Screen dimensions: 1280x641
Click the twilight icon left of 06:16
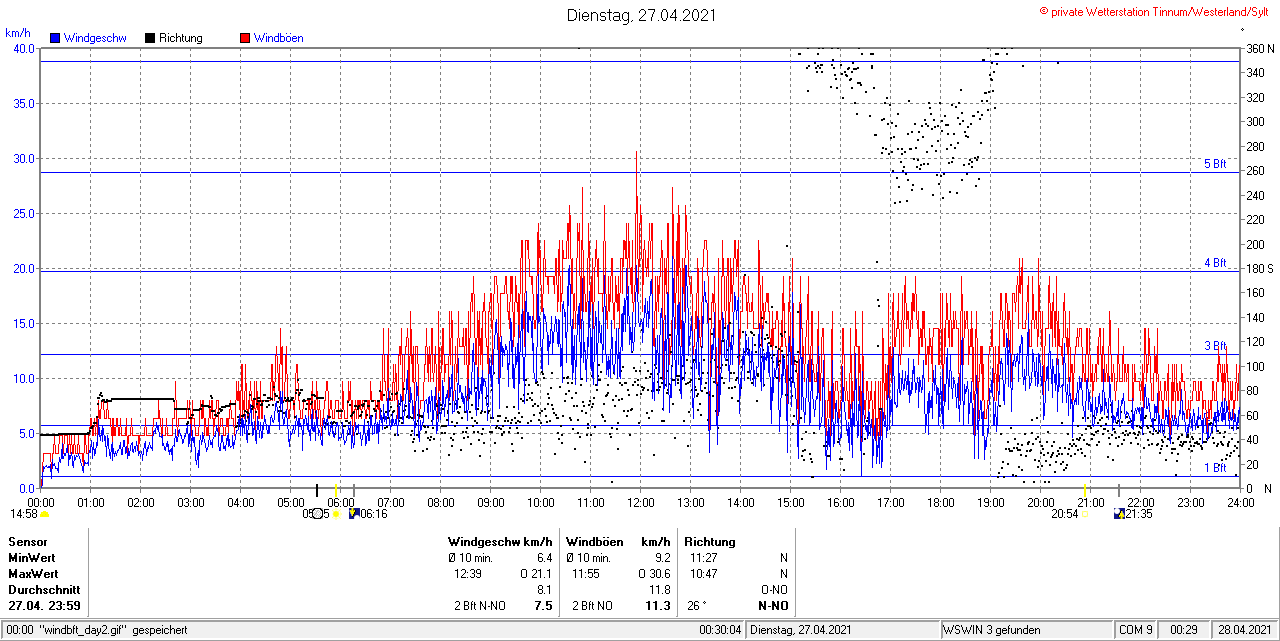pos(354,514)
